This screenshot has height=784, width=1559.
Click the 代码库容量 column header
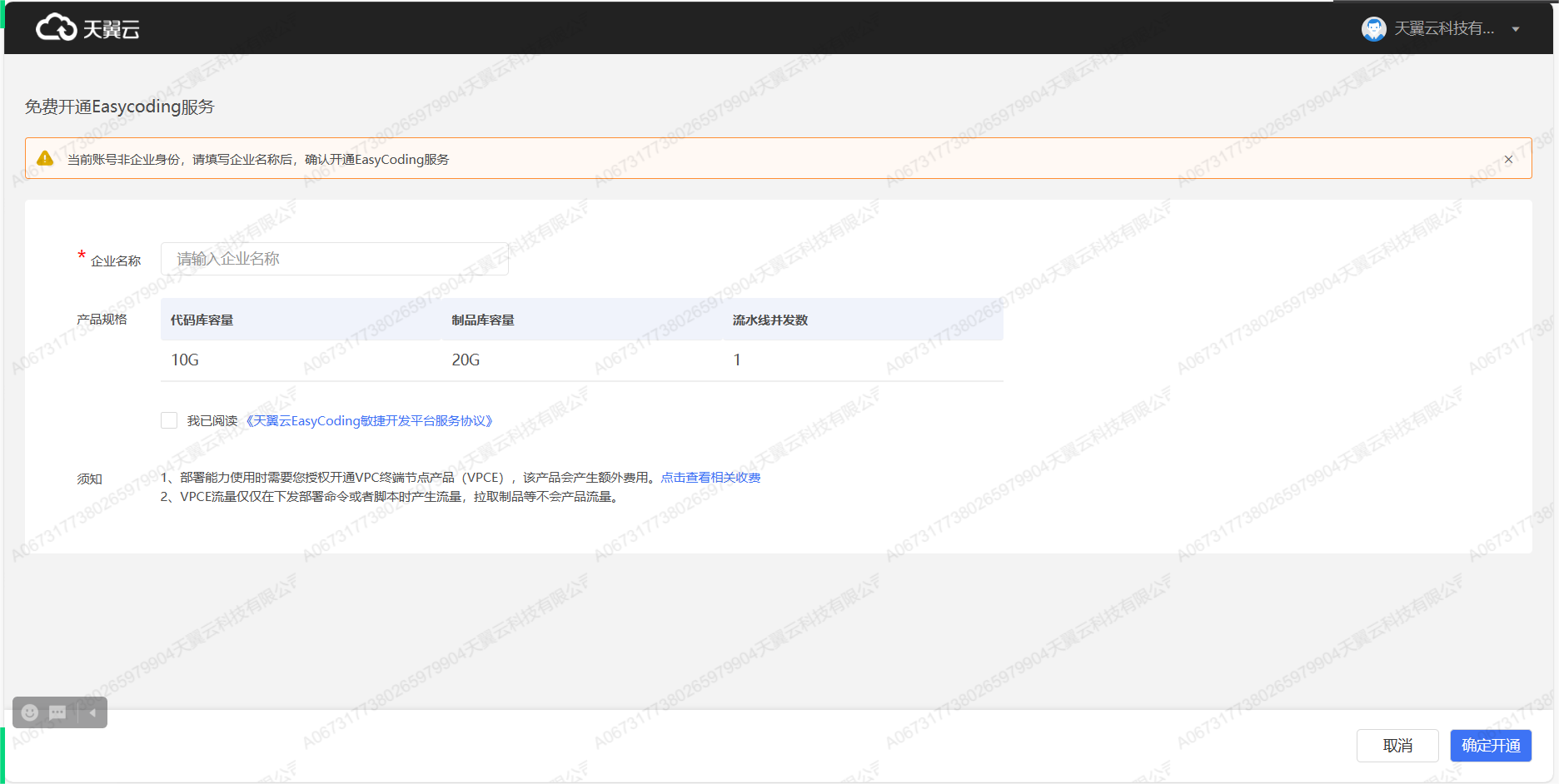click(202, 320)
